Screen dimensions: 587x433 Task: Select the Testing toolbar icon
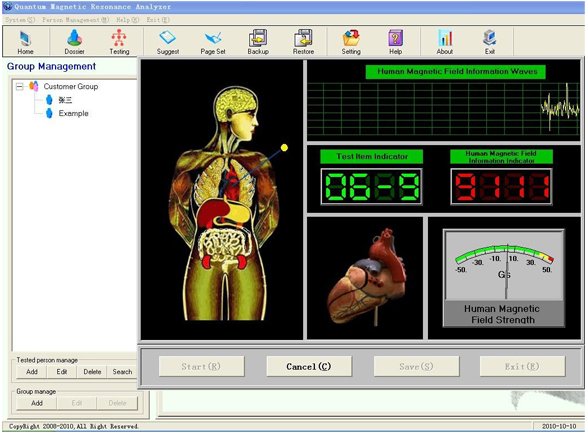tap(119, 42)
